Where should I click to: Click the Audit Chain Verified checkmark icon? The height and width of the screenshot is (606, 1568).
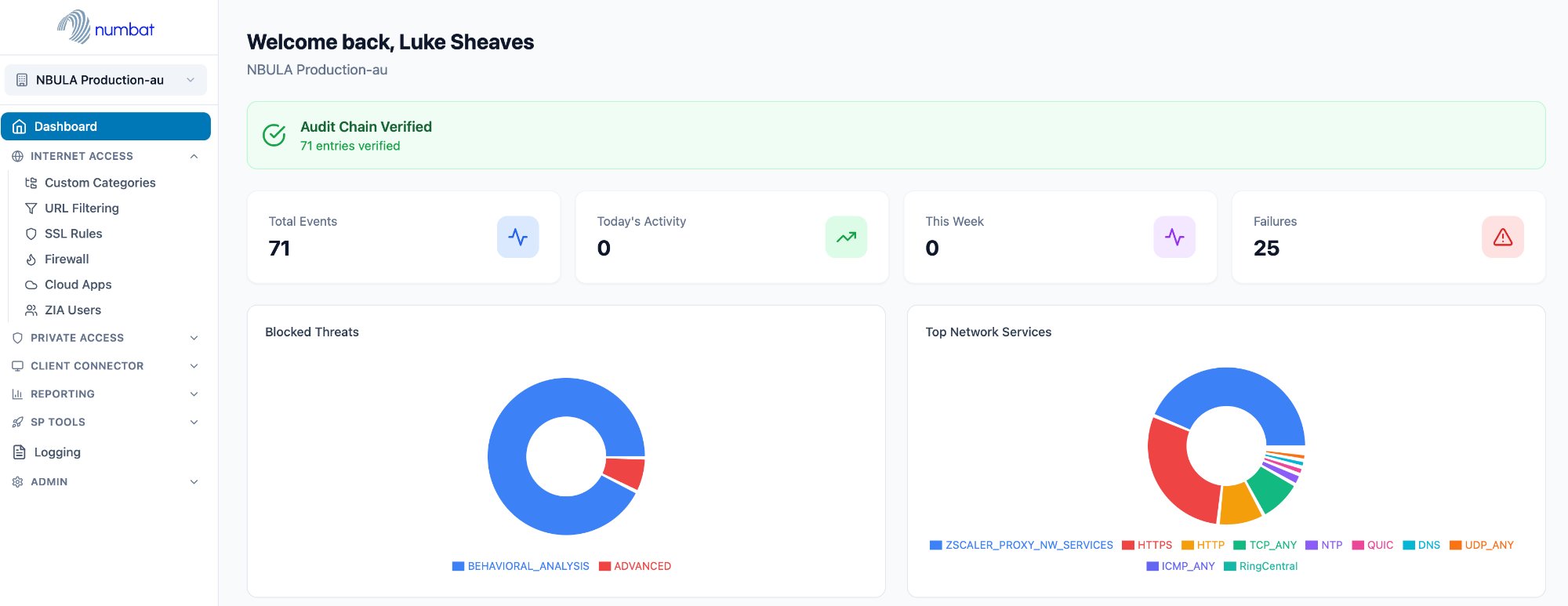(x=274, y=136)
